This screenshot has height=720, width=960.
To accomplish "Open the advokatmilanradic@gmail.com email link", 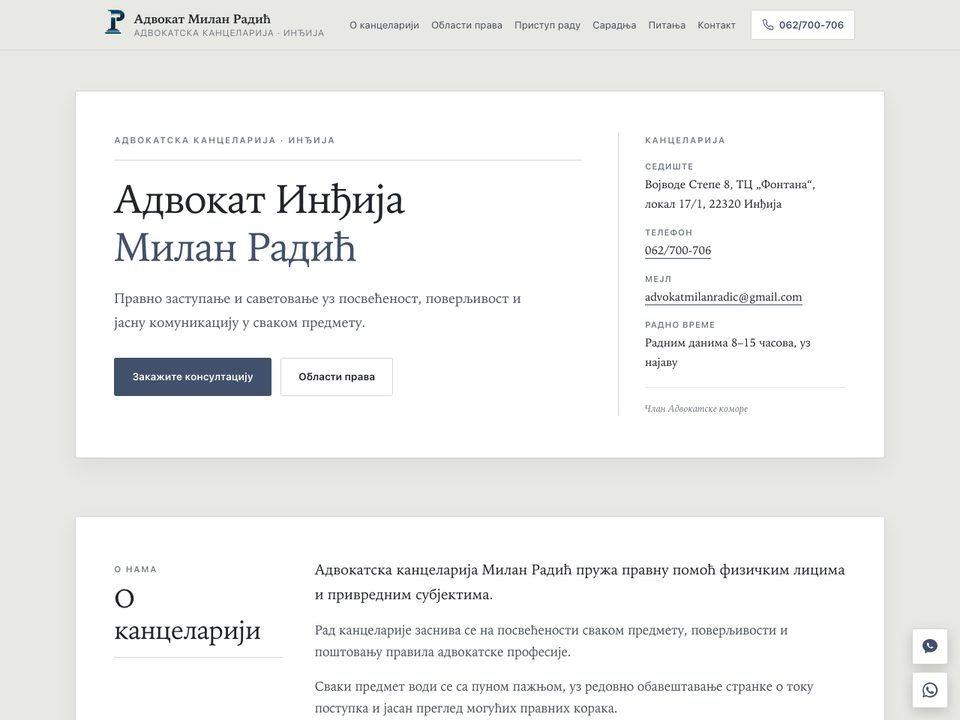I will point(723,297).
